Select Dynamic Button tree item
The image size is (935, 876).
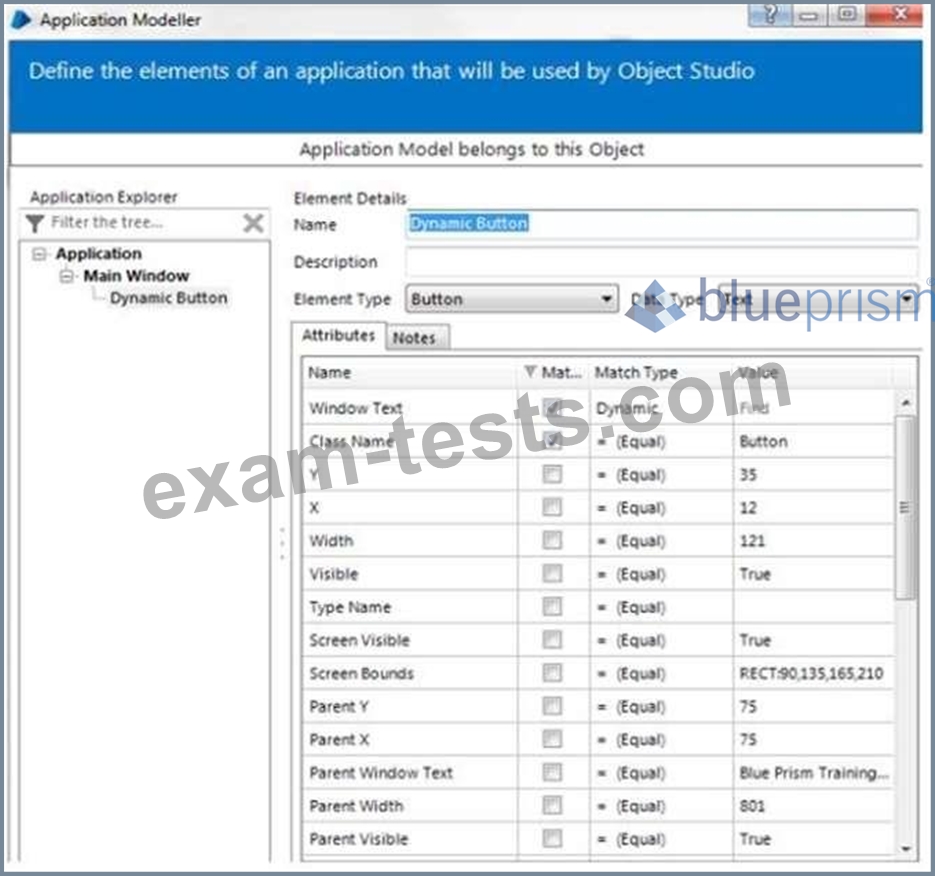coord(169,298)
